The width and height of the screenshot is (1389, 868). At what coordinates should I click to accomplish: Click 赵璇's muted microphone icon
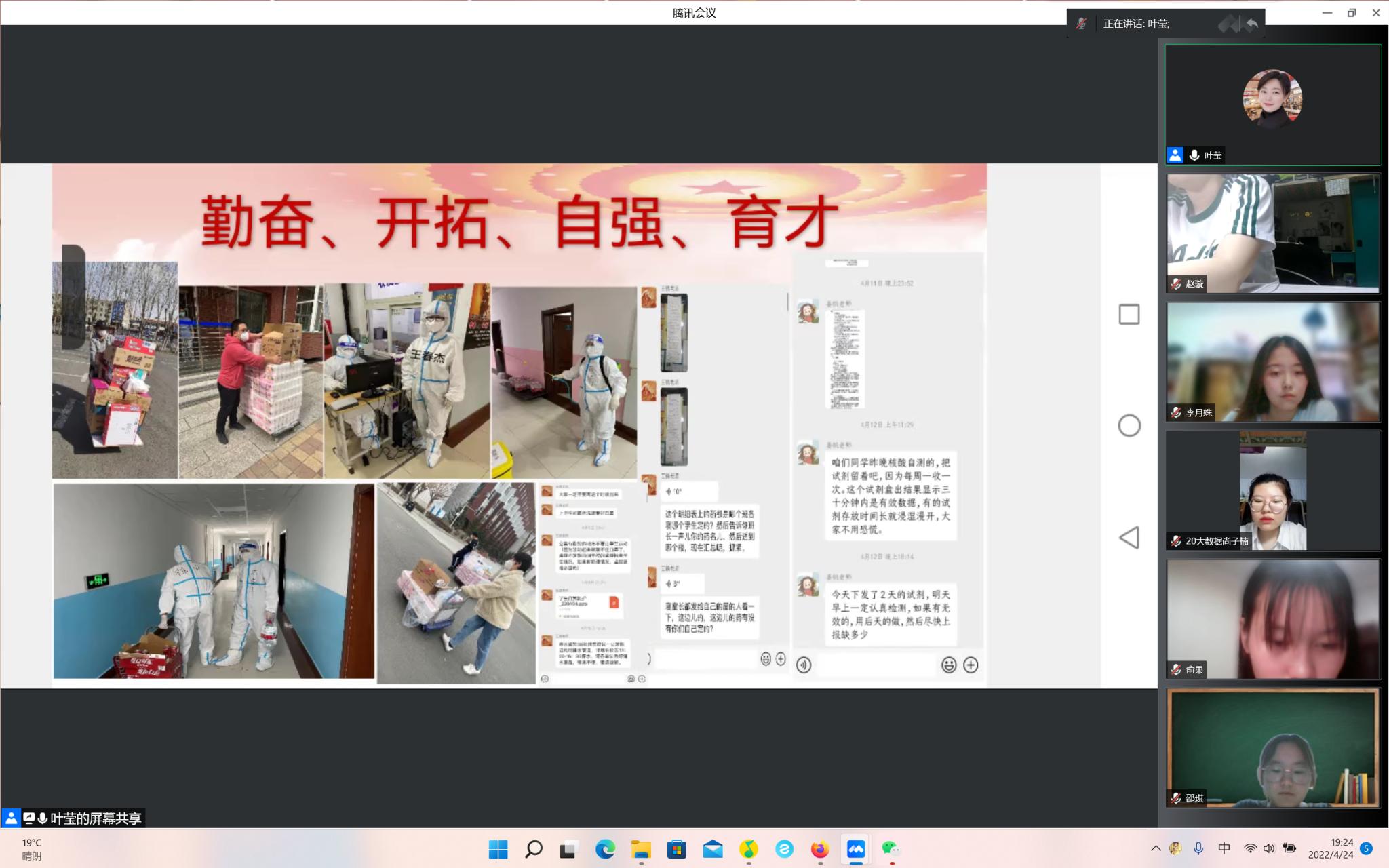[1176, 284]
